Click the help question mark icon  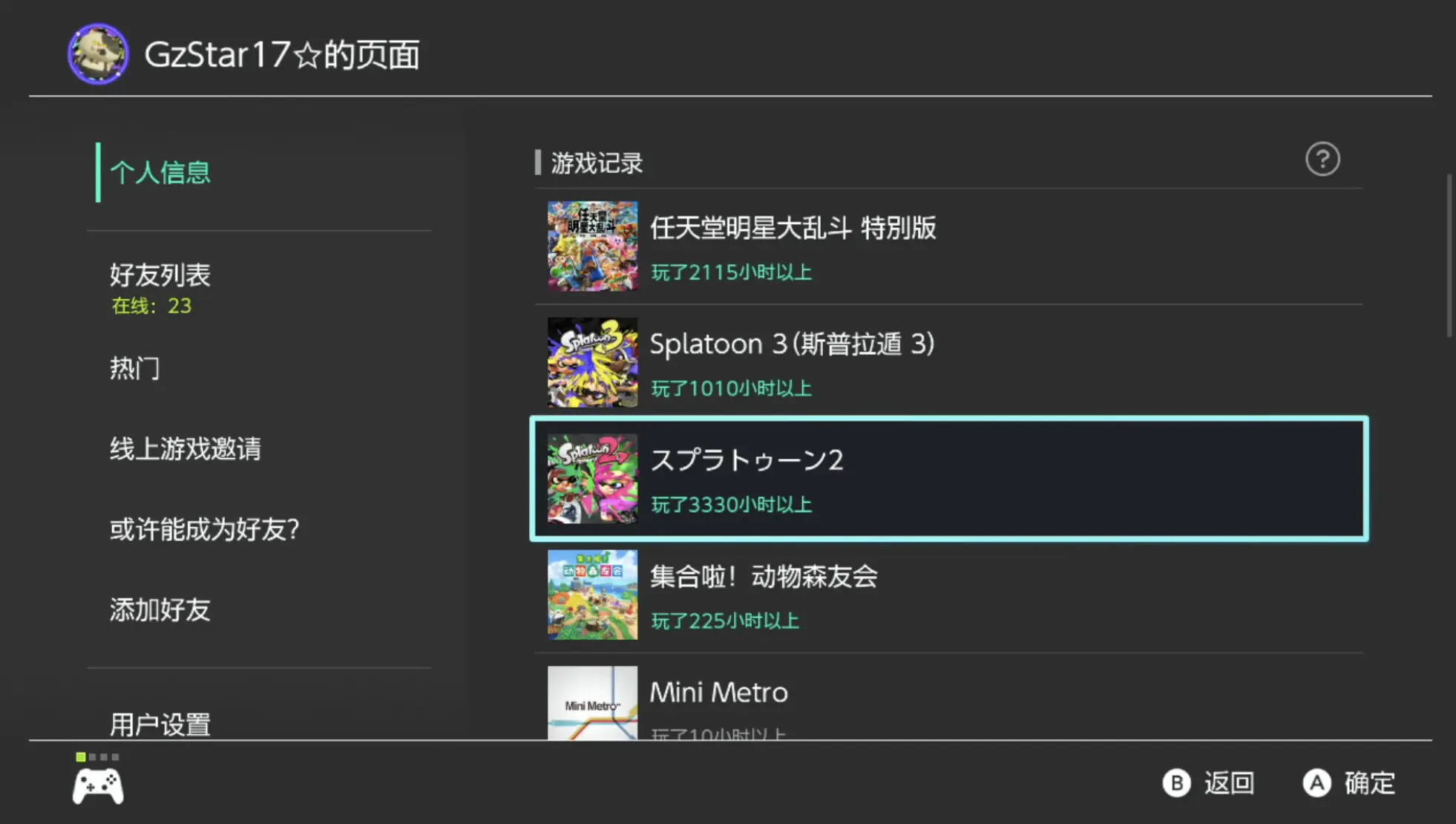pos(1322,160)
